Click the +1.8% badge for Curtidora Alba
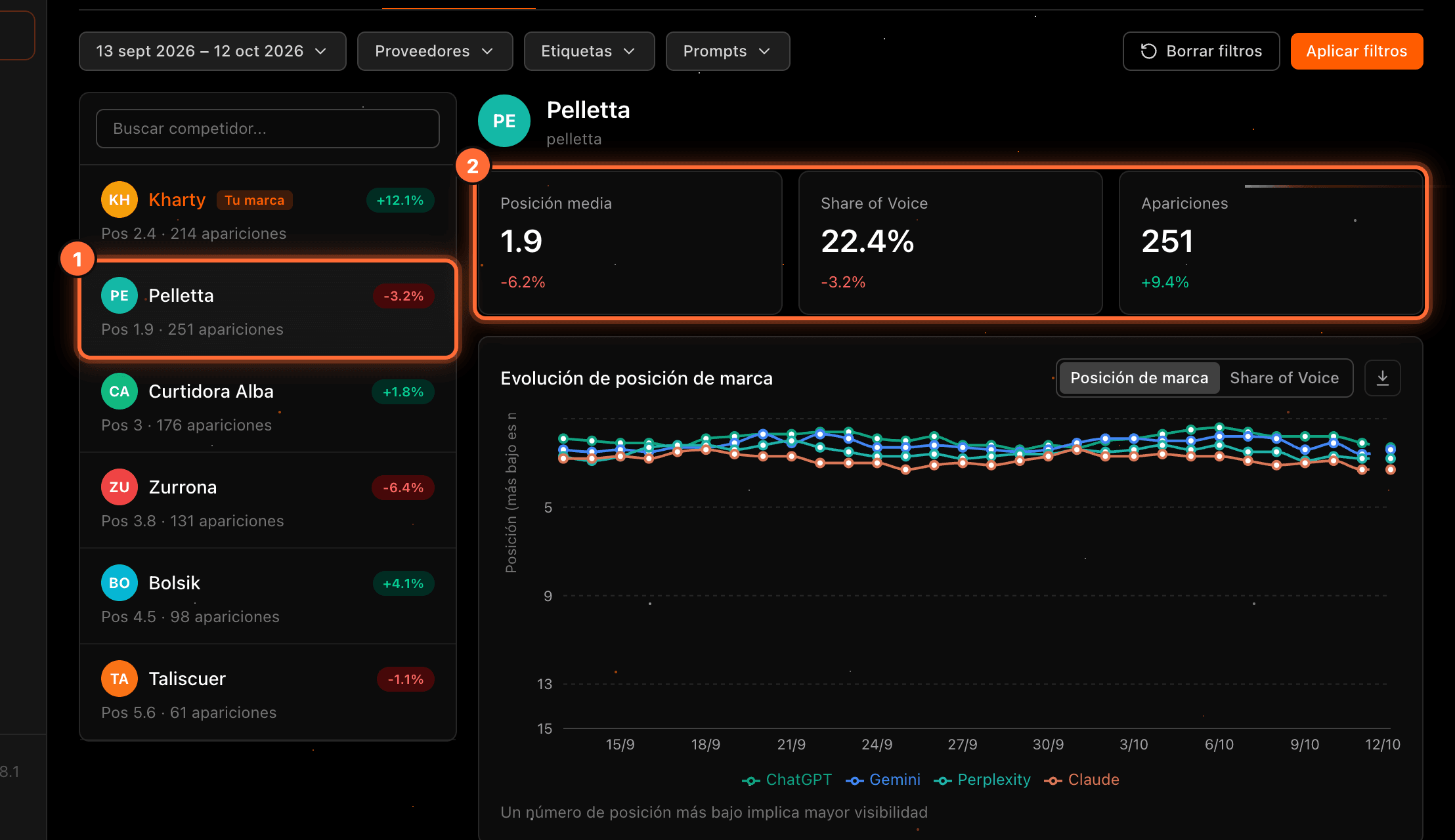The width and height of the screenshot is (1455, 840). [403, 392]
